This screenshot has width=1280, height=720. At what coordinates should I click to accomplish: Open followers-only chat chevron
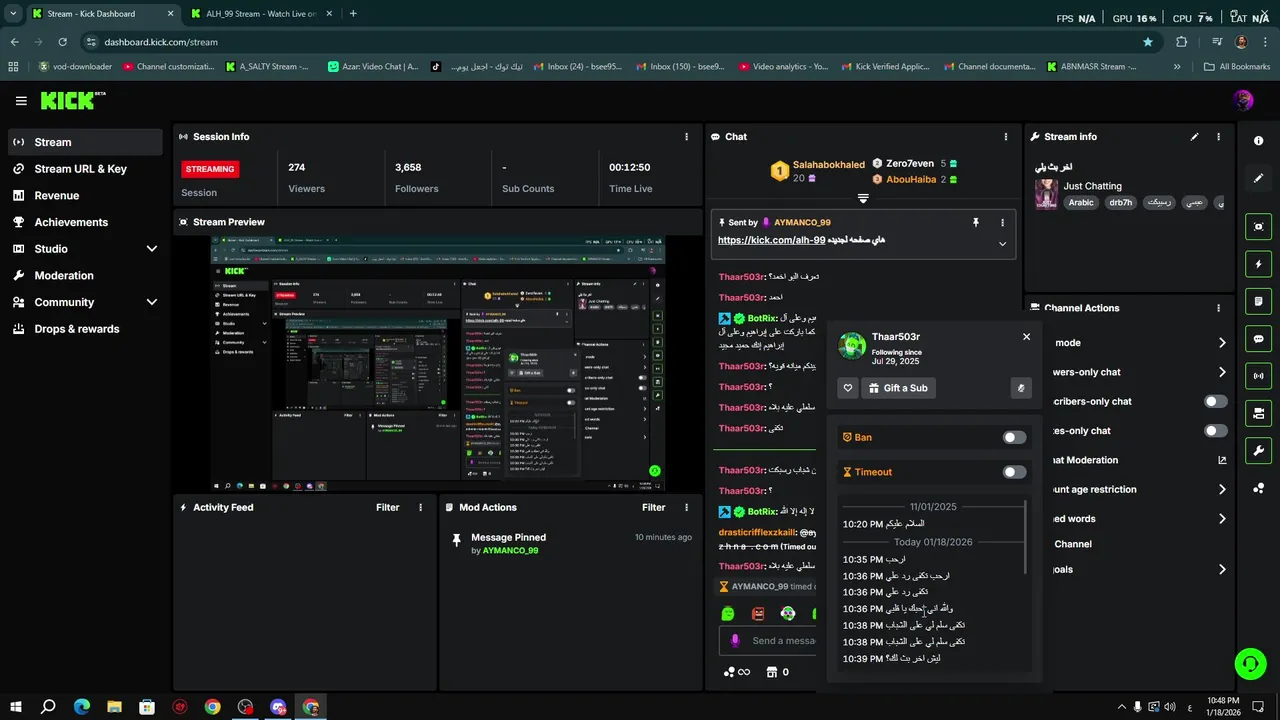tap(1222, 372)
